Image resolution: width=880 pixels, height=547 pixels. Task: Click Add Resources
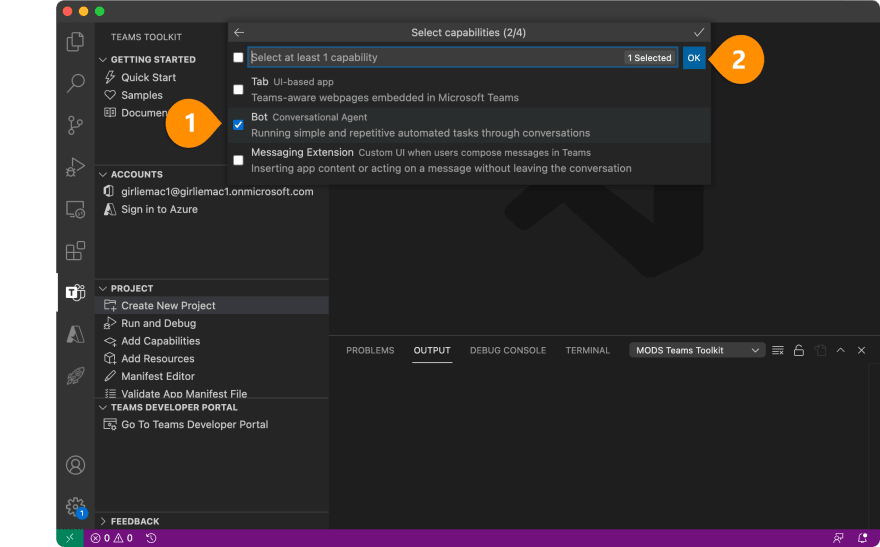[158, 359]
